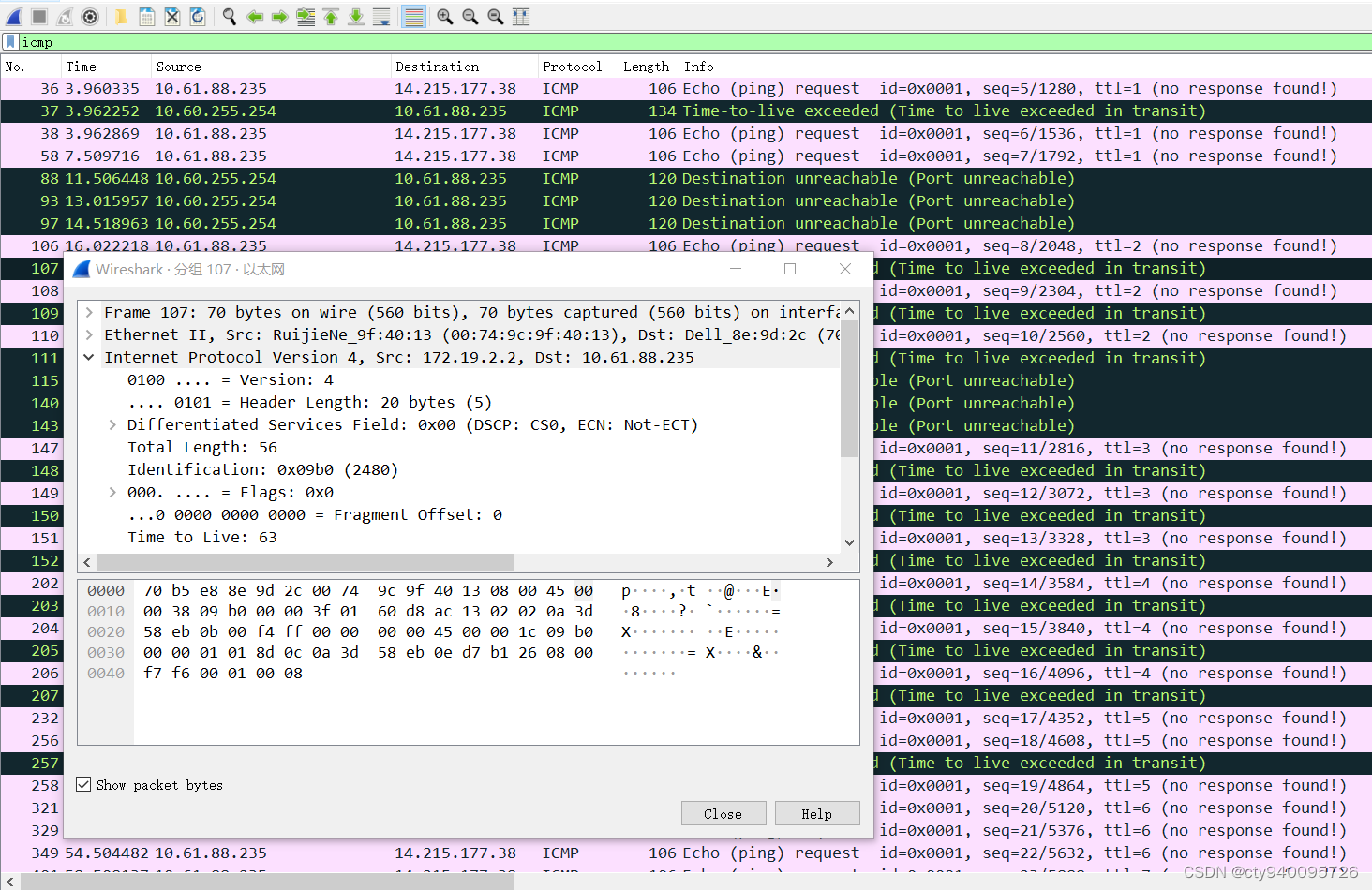Expand the Differentiated Services Field row
Image resolution: width=1372 pixels, height=890 pixels.
[112, 424]
